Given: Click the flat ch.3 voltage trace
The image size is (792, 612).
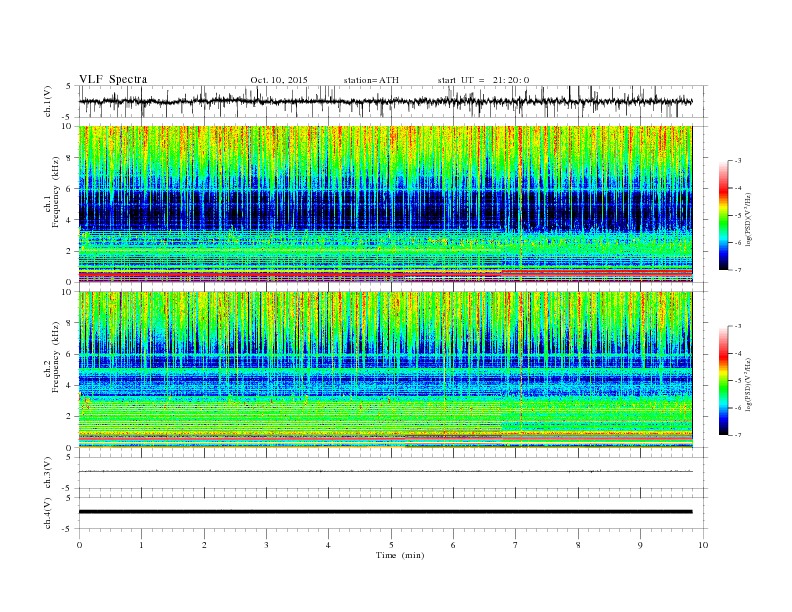Looking at the screenshot, I should click(x=385, y=472).
